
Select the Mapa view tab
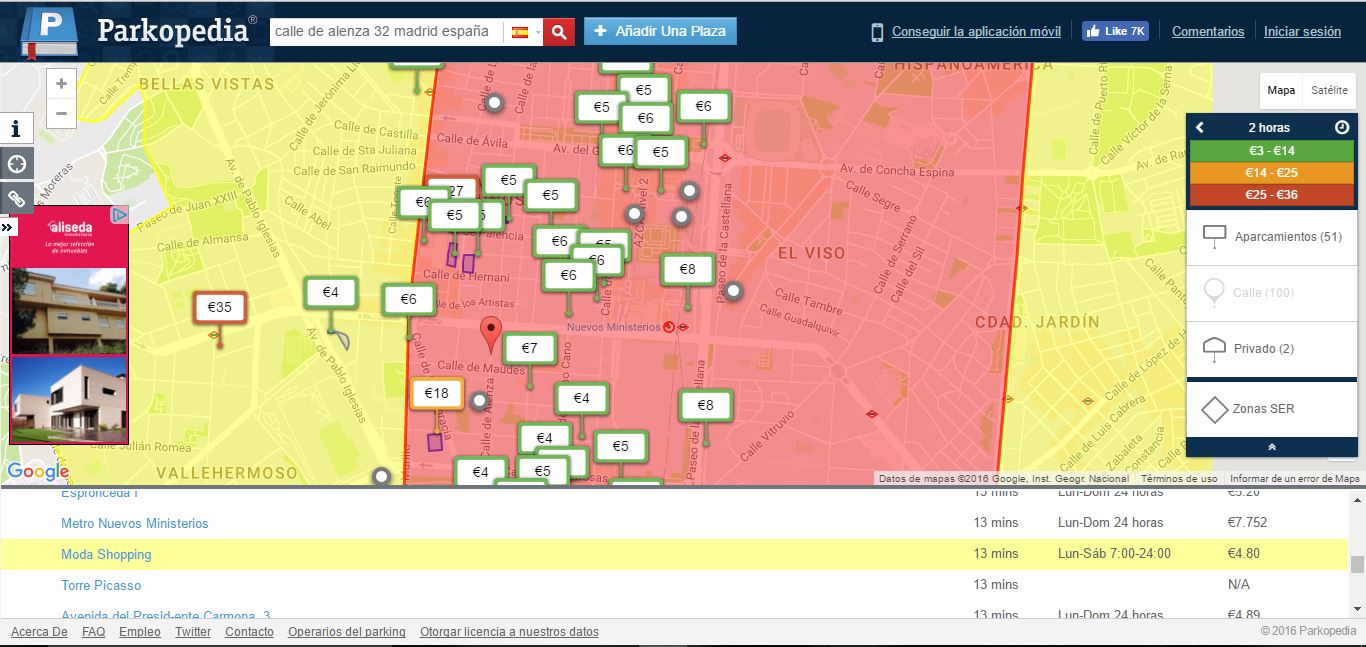point(1281,90)
